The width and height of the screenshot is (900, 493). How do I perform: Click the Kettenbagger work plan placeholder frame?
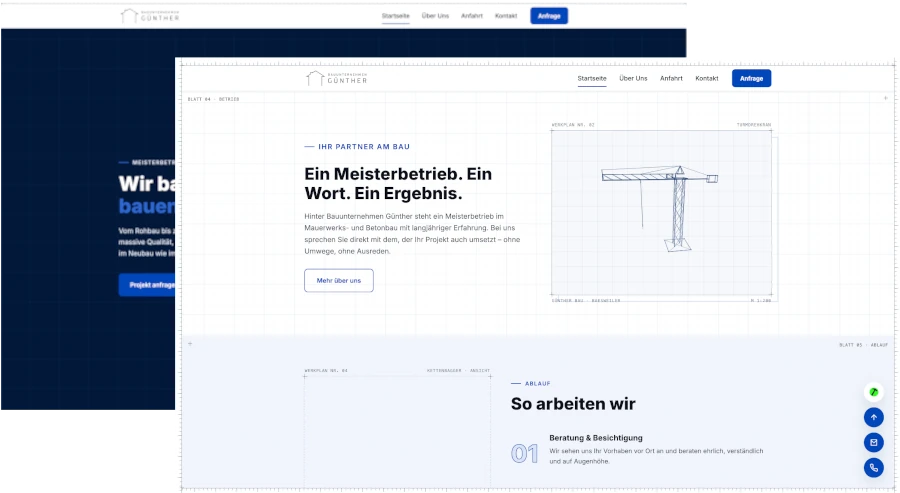coord(397,432)
